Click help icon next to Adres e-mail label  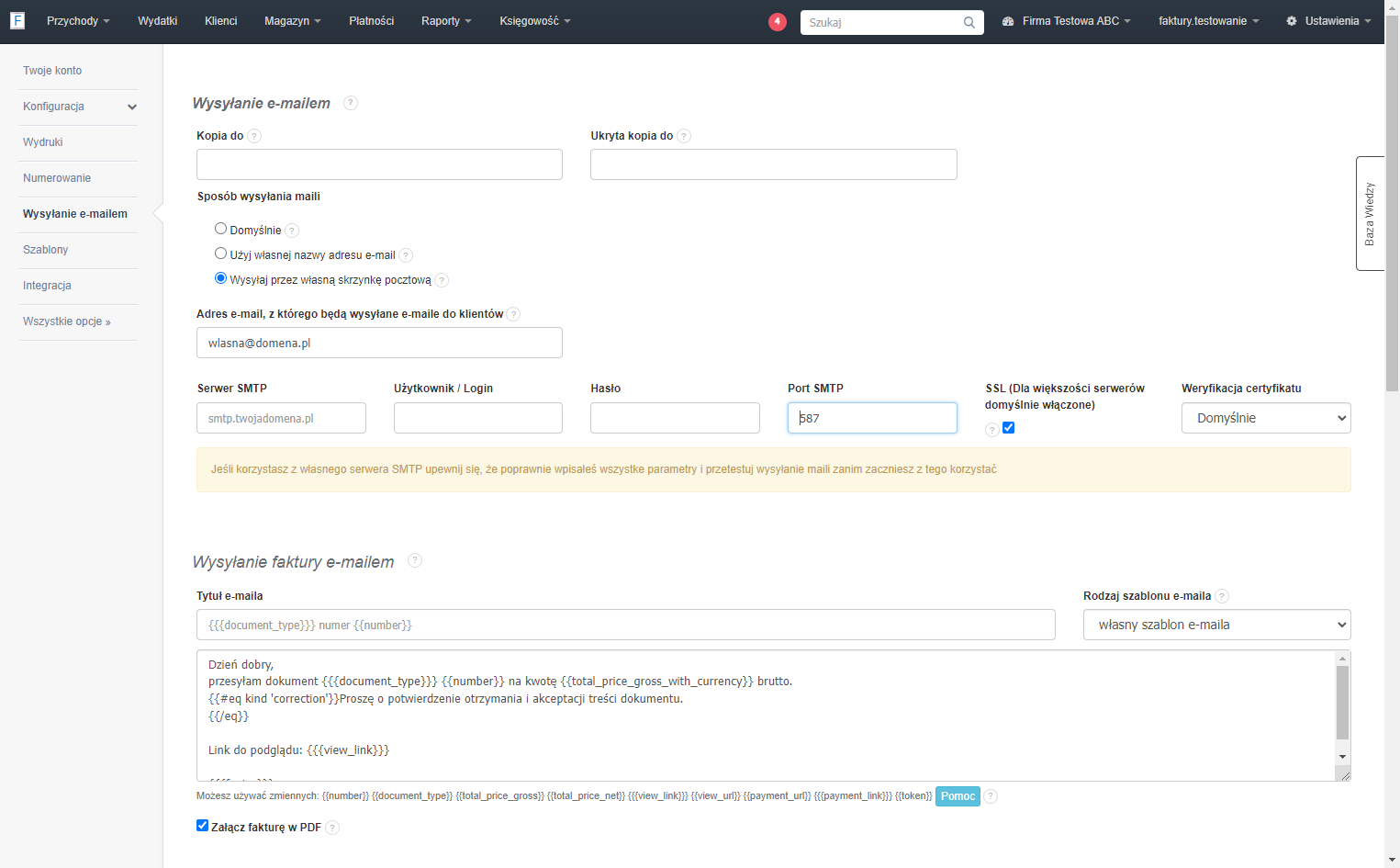click(x=513, y=314)
